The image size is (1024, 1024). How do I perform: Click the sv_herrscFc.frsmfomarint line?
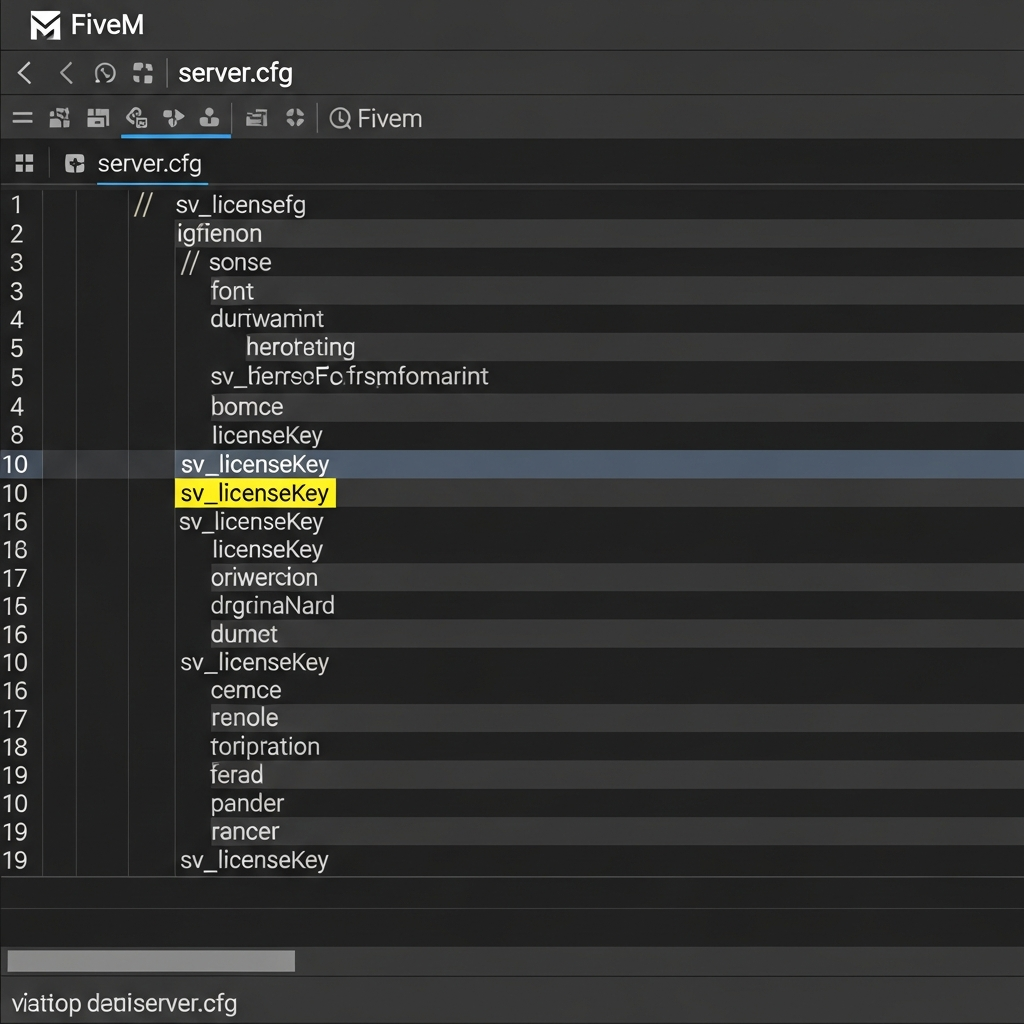coord(349,377)
